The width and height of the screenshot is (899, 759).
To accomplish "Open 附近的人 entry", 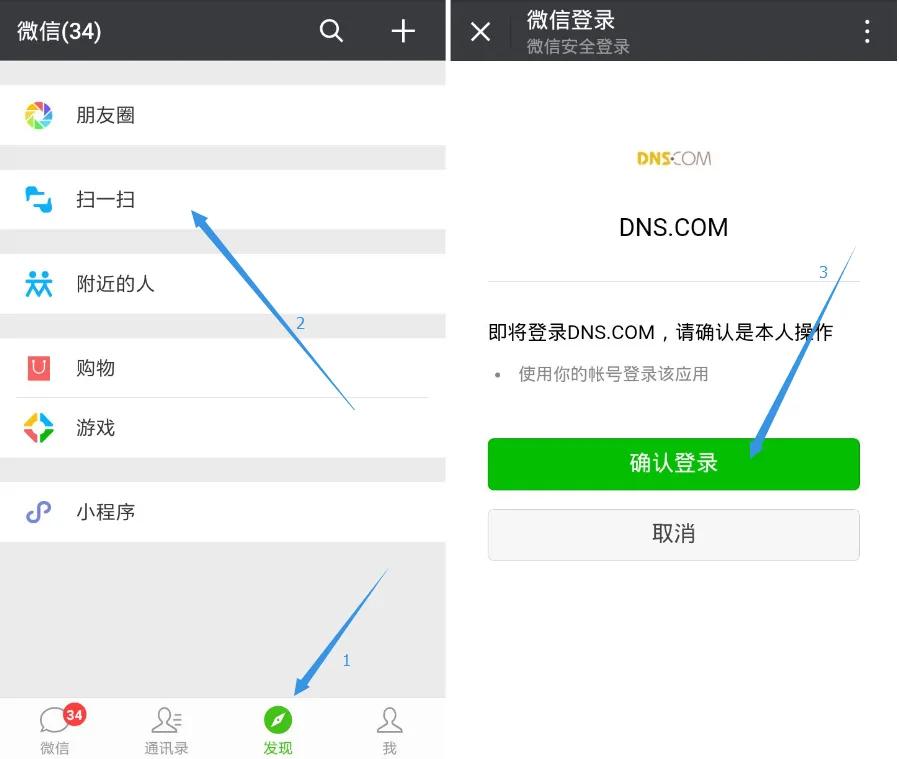I will pos(222,284).
